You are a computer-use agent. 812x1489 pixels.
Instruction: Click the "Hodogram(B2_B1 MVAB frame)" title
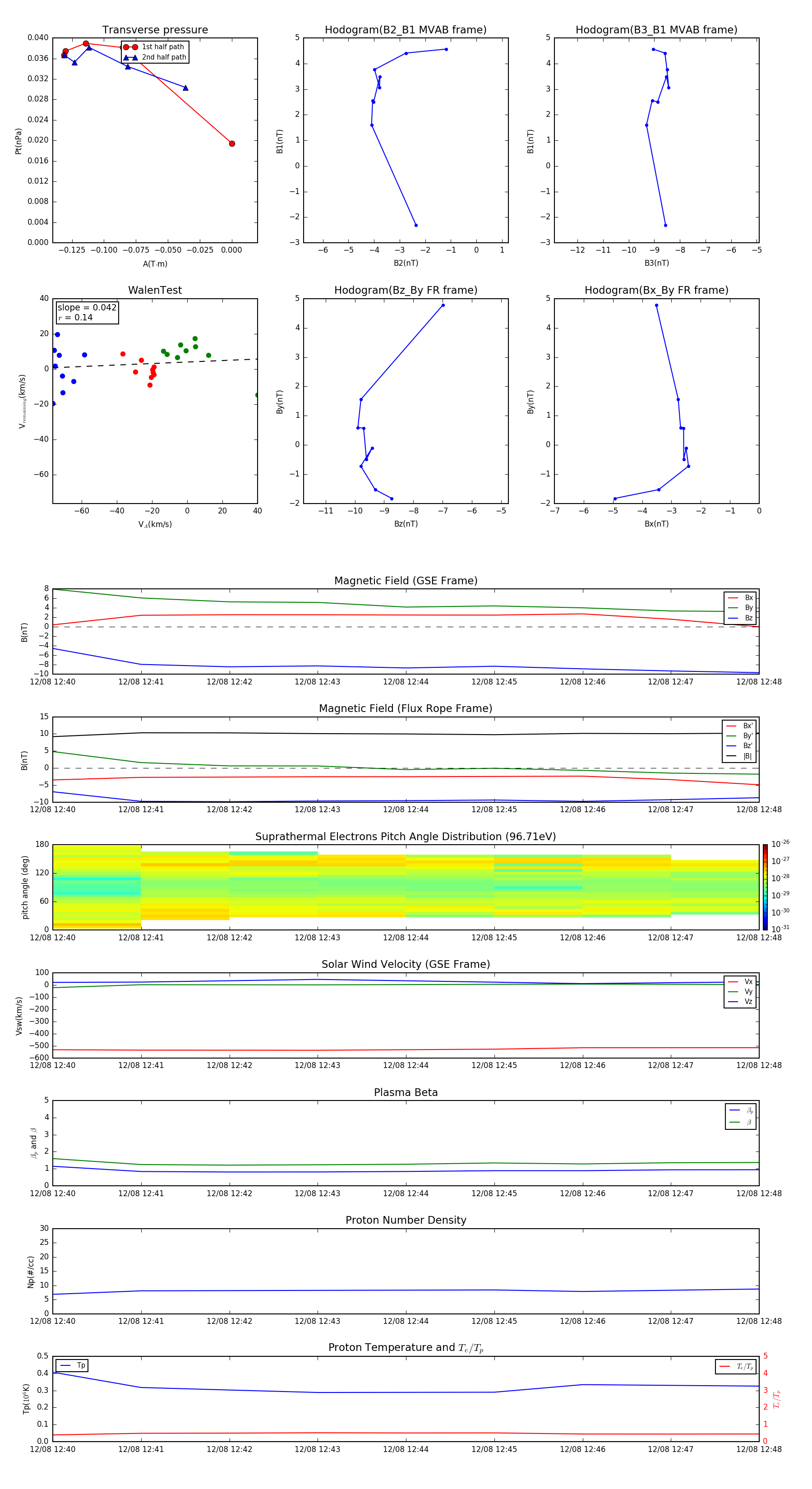(406, 30)
